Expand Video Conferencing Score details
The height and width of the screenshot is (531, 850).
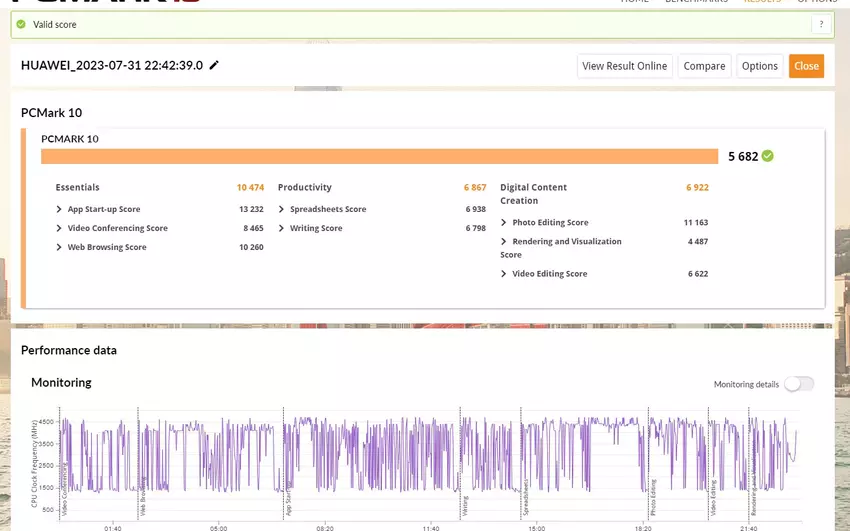[x=60, y=229]
